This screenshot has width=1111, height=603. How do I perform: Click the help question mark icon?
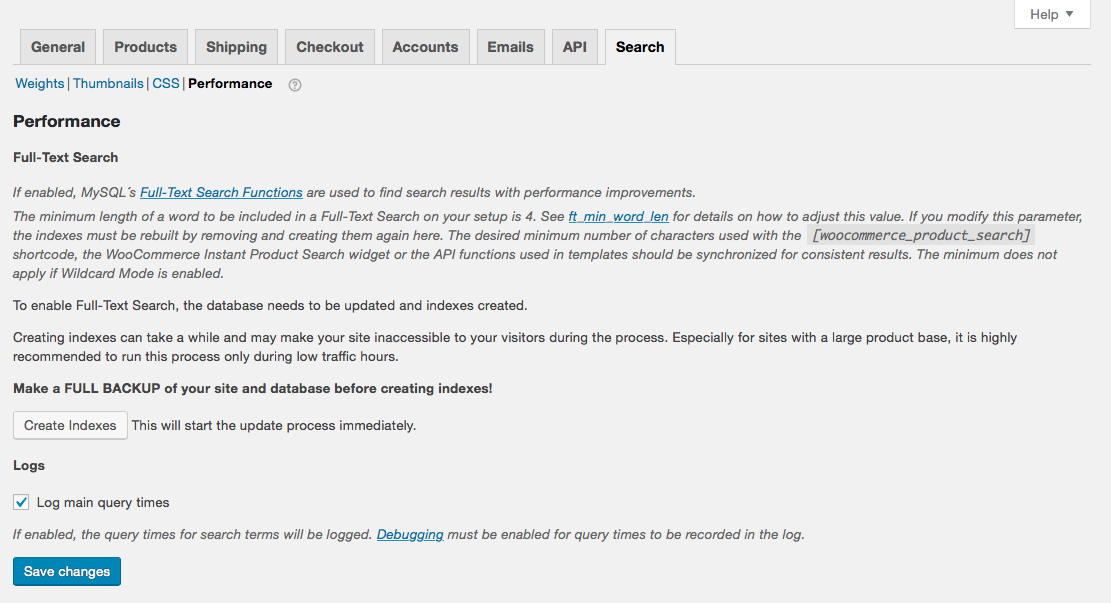[295, 85]
